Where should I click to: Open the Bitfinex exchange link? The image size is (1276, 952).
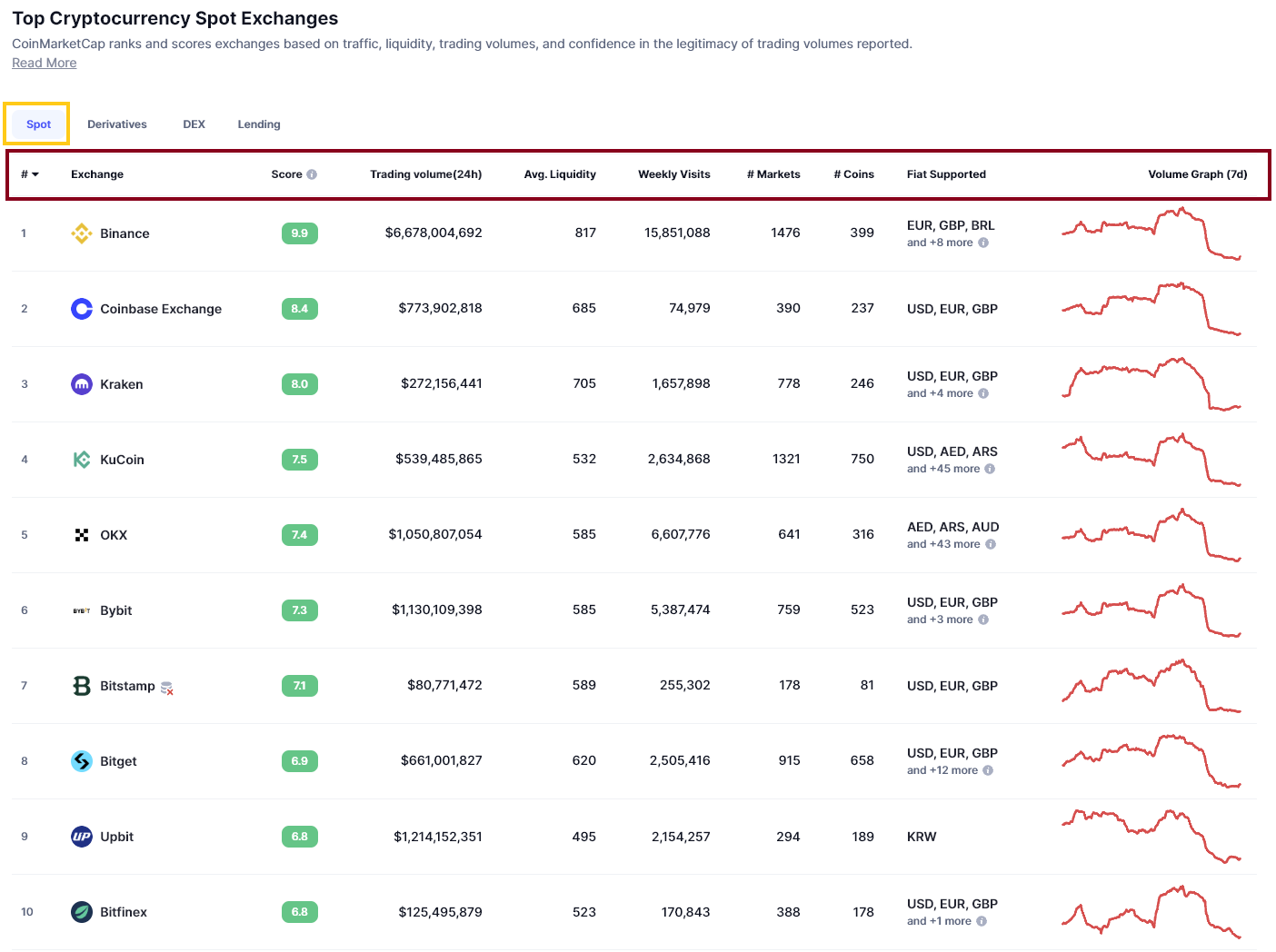(124, 912)
